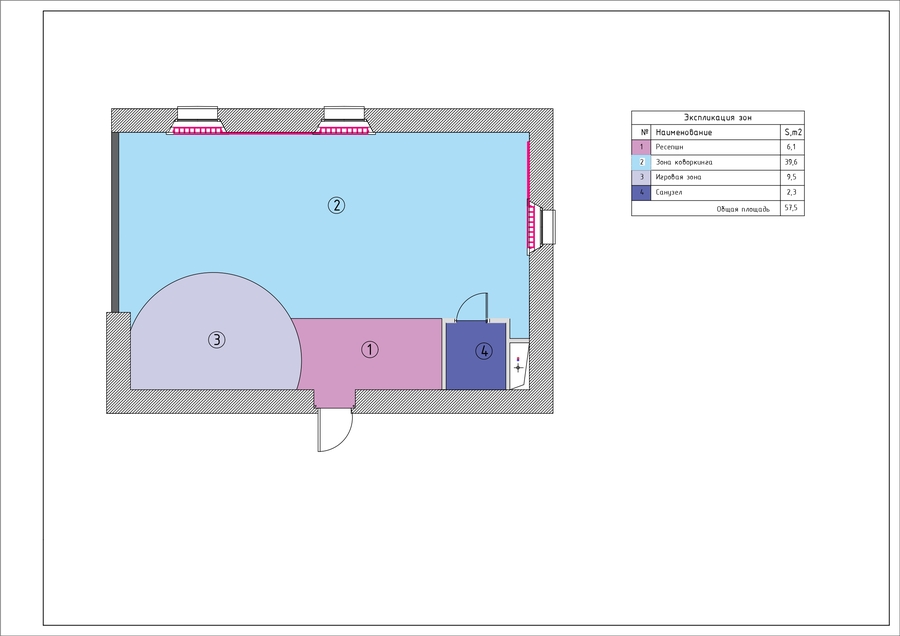Click the right window on the top wall
Image resolution: width=900 pixels, height=636 pixels.
[x=344, y=121]
